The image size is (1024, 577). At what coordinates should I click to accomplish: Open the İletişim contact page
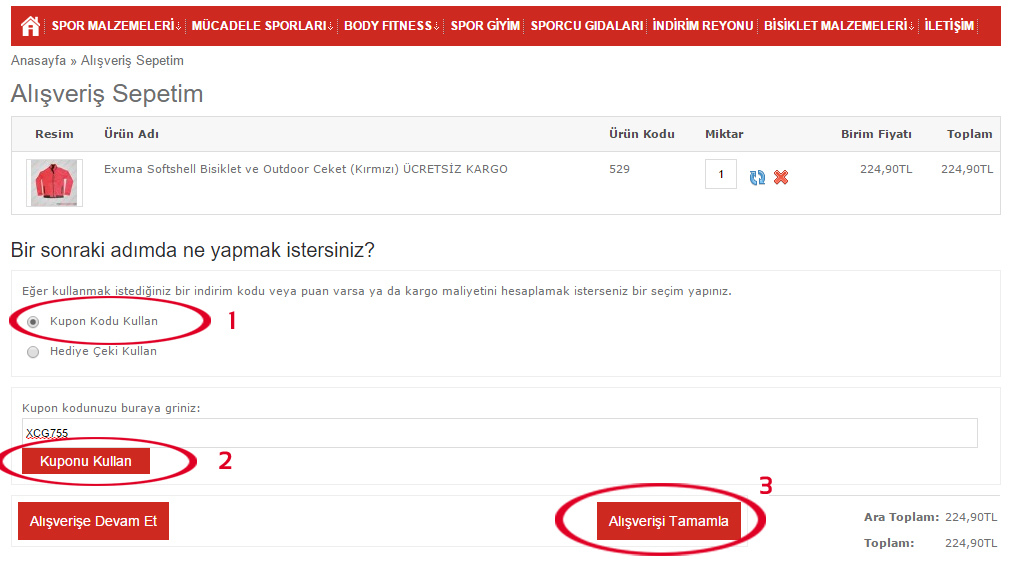pyautogui.click(x=949, y=26)
